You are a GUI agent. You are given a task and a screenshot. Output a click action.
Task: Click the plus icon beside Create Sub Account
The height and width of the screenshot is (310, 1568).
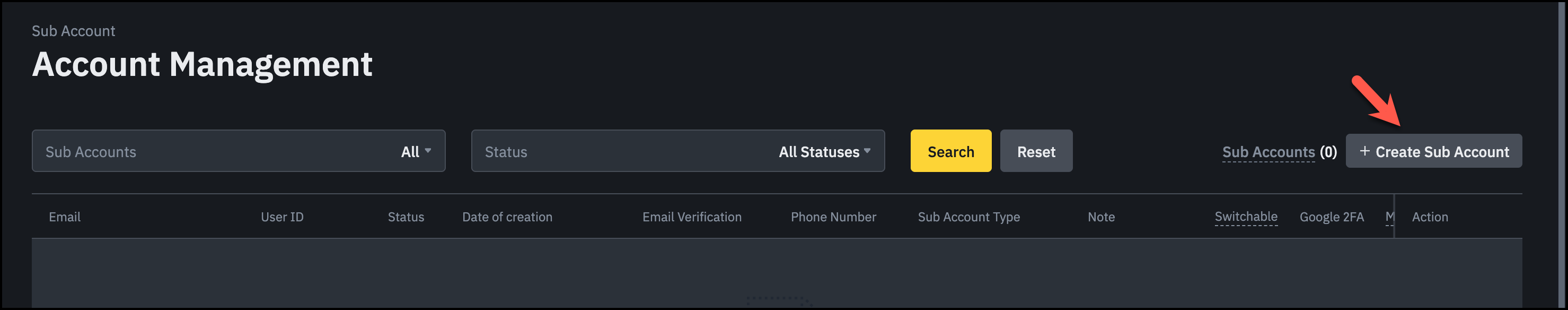[x=1364, y=151]
